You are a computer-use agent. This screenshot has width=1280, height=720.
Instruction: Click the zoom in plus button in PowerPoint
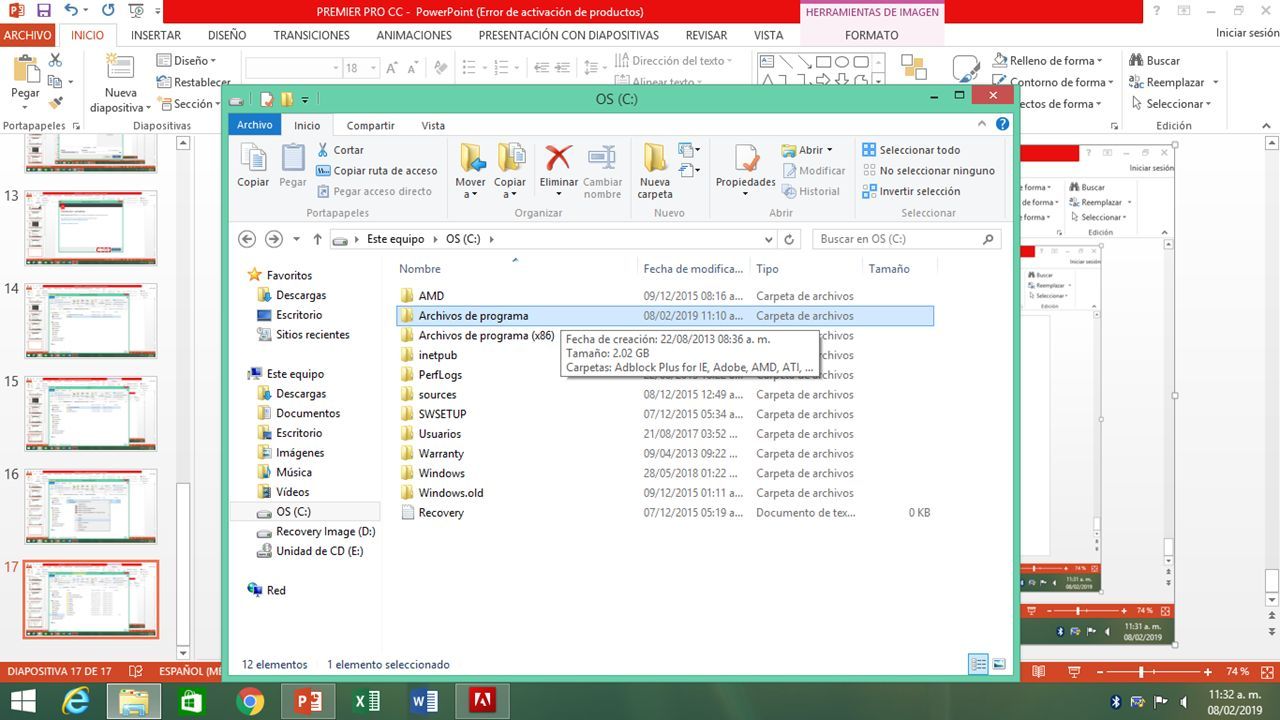point(1206,671)
